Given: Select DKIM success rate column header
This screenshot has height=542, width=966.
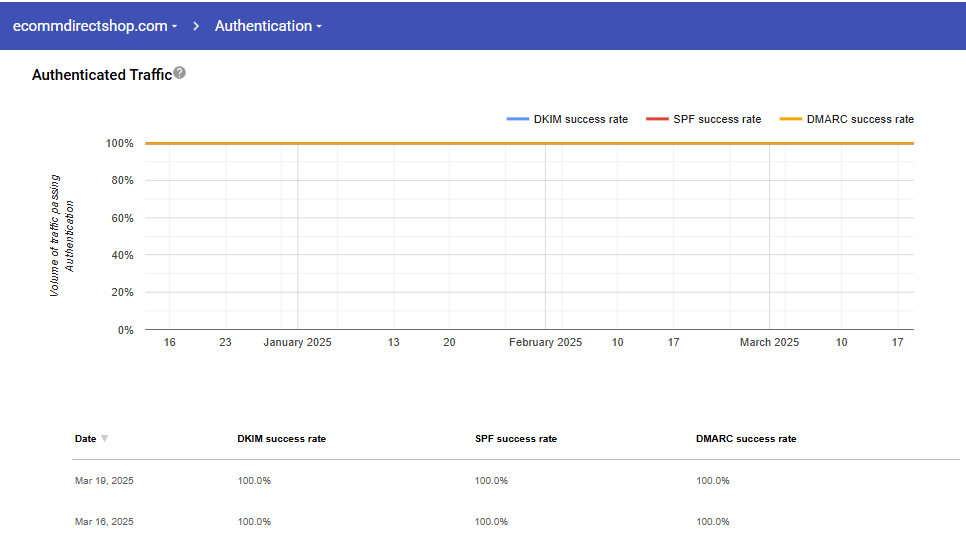Looking at the screenshot, I should [281, 439].
